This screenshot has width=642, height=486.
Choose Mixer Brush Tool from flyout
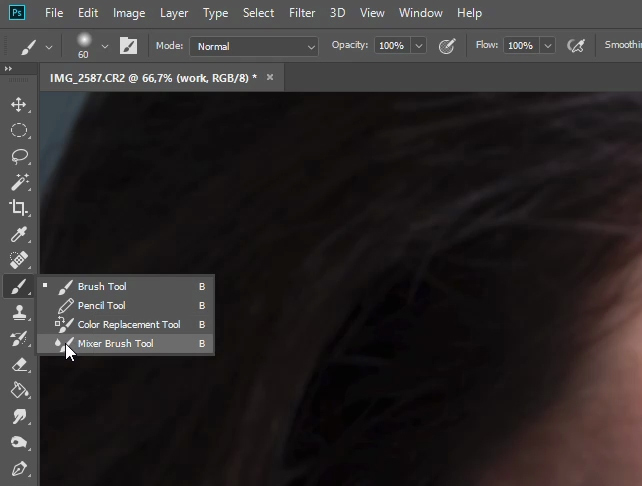(x=126, y=344)
